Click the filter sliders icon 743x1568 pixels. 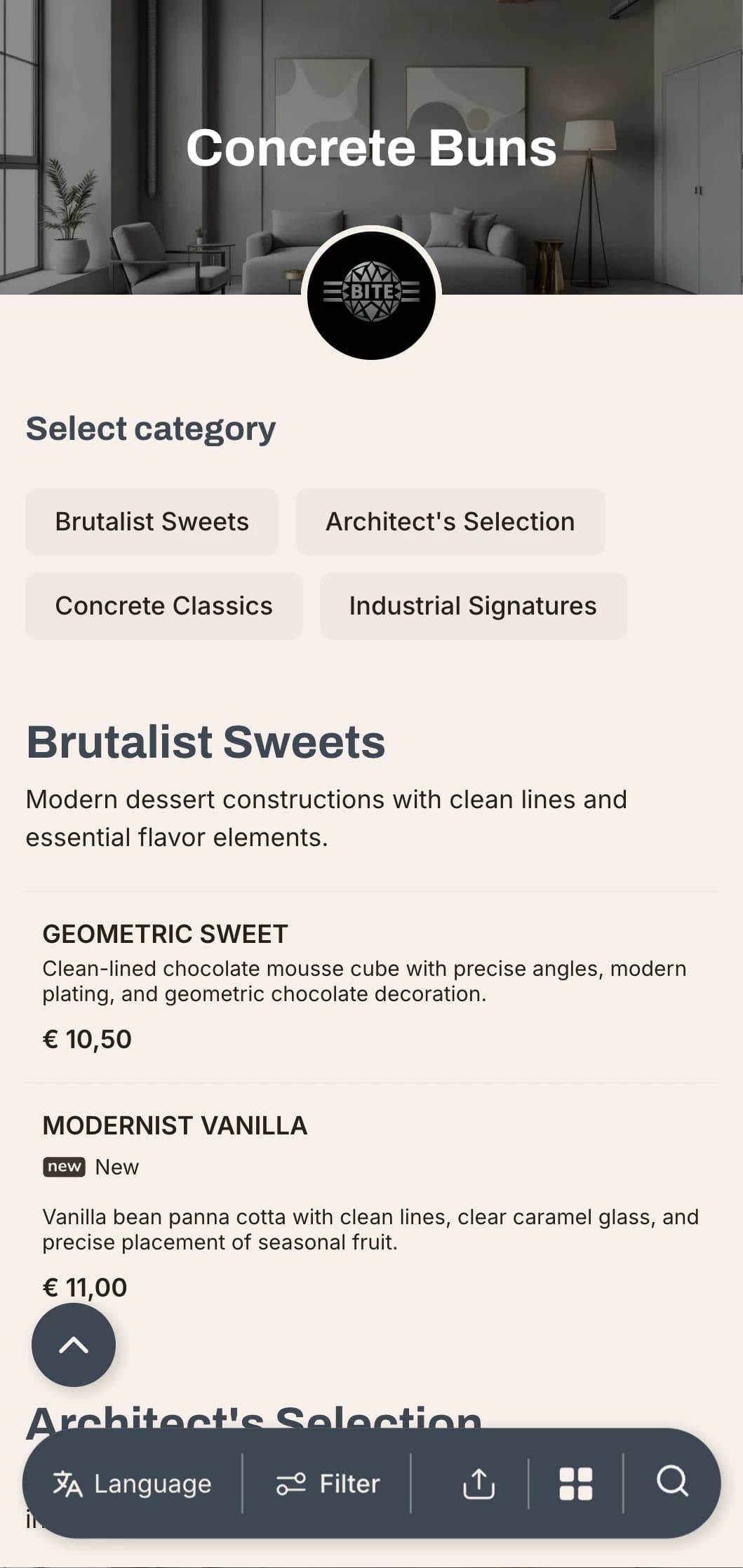[290, 1483]
